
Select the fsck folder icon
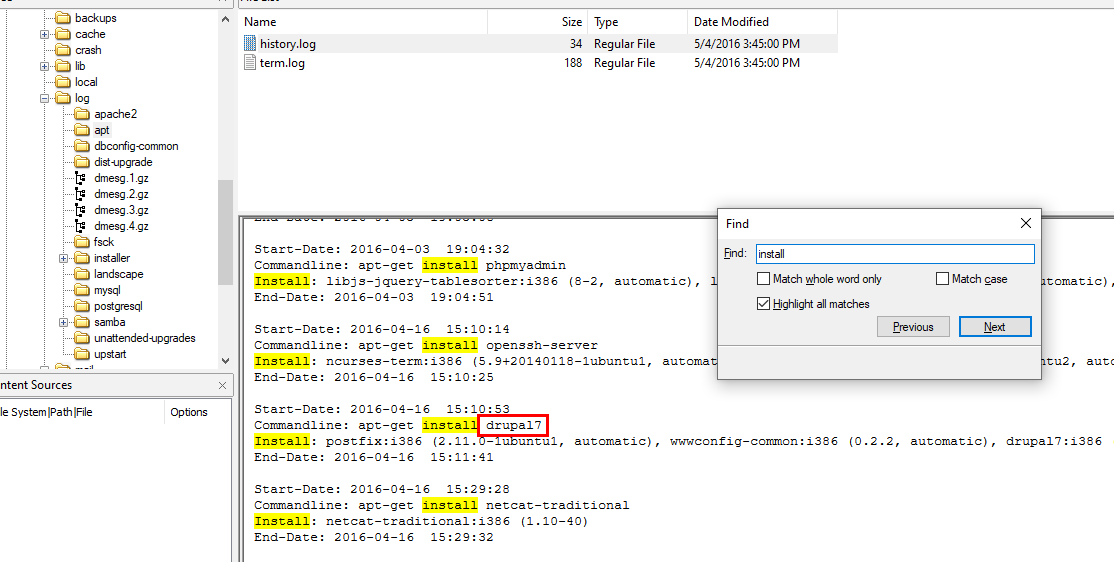(82, 242)
